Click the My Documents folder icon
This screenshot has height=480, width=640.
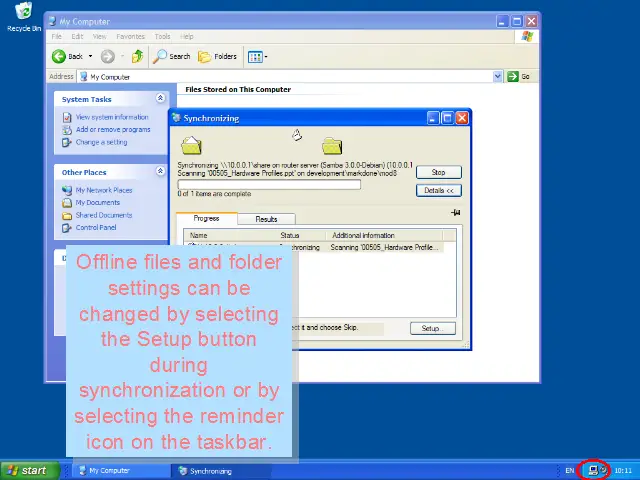coord(67,203)
